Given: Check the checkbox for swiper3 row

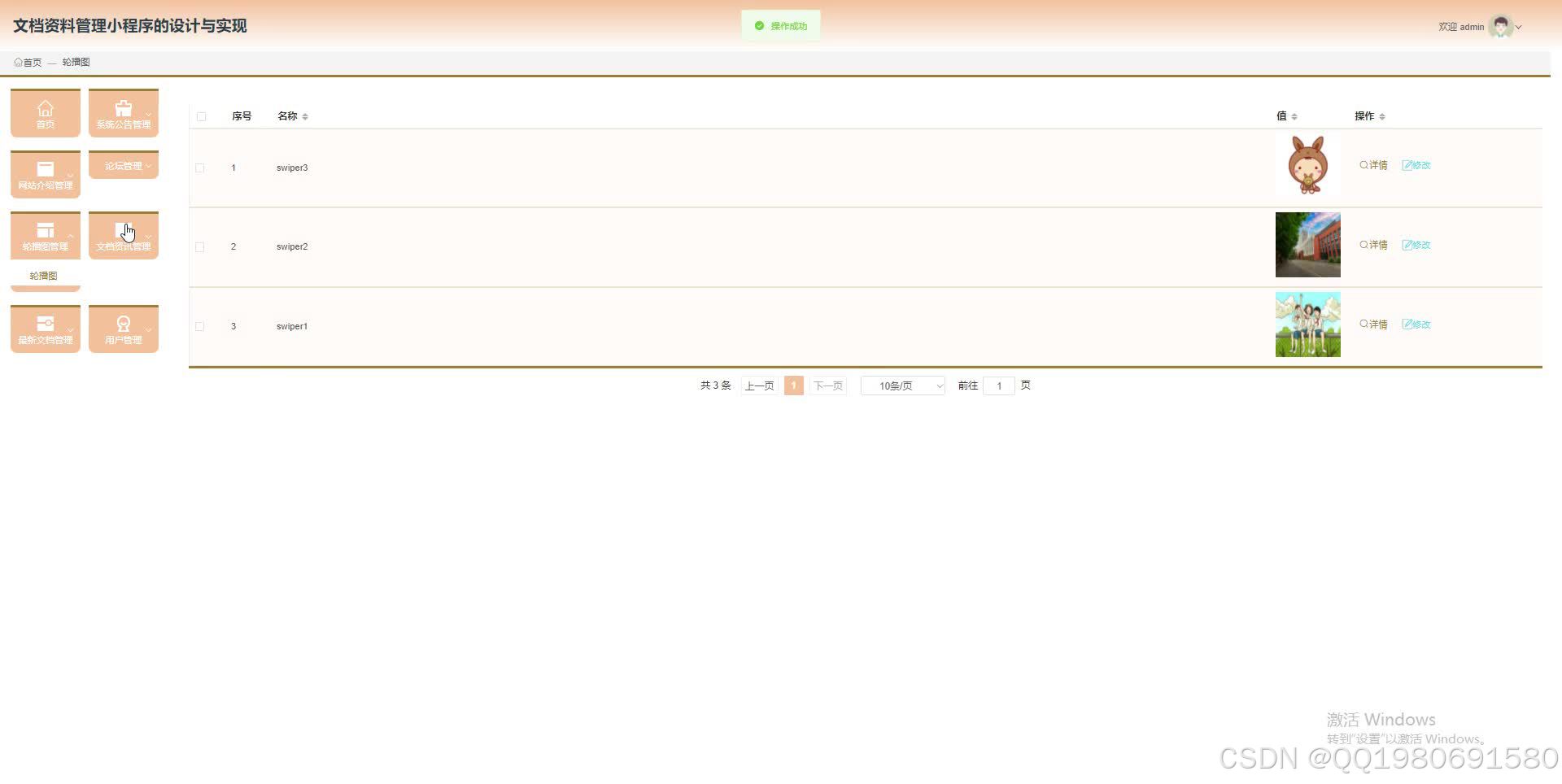Looking at the screenshot, I should (199, 168).
